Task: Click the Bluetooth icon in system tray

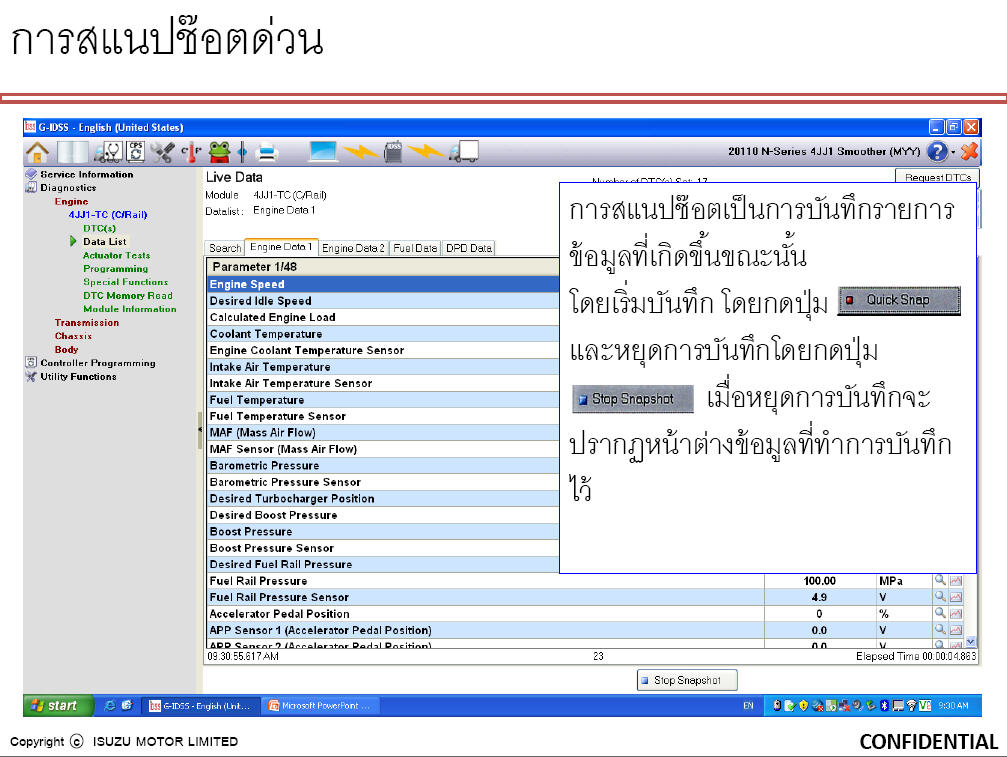Action: (884, 706)
